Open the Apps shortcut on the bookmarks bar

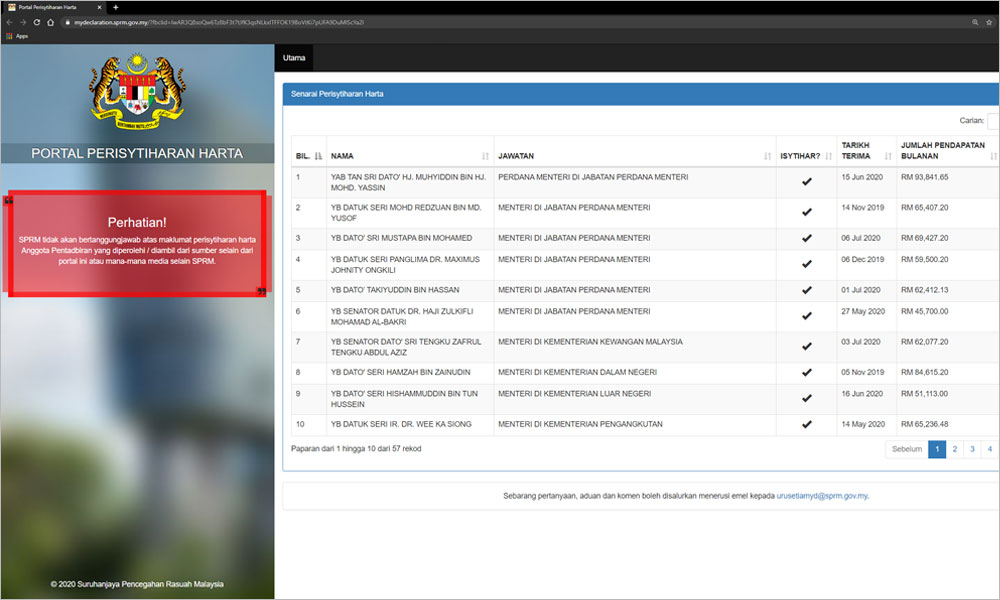15,35
